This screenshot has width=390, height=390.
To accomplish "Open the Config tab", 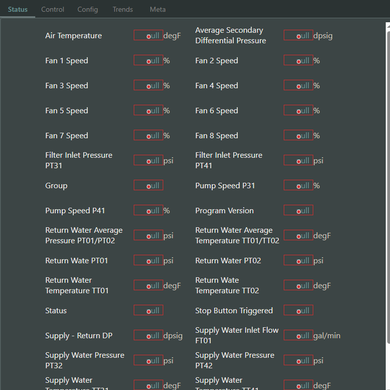I will 88,9.
